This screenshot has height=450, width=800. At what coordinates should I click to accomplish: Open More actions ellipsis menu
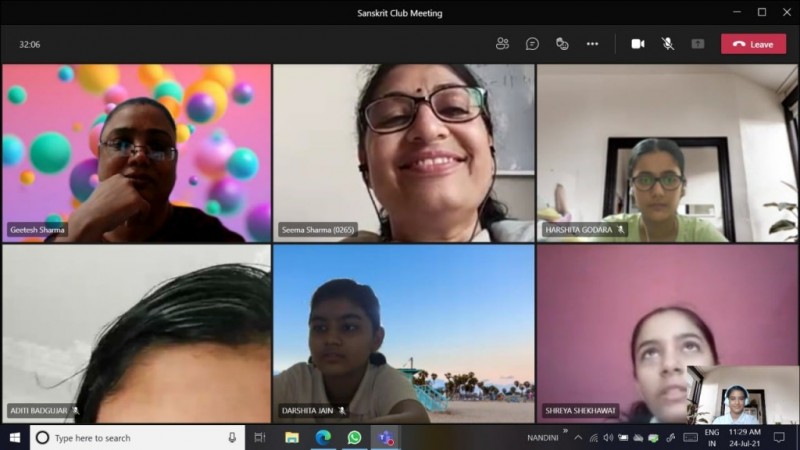point(592,44)
